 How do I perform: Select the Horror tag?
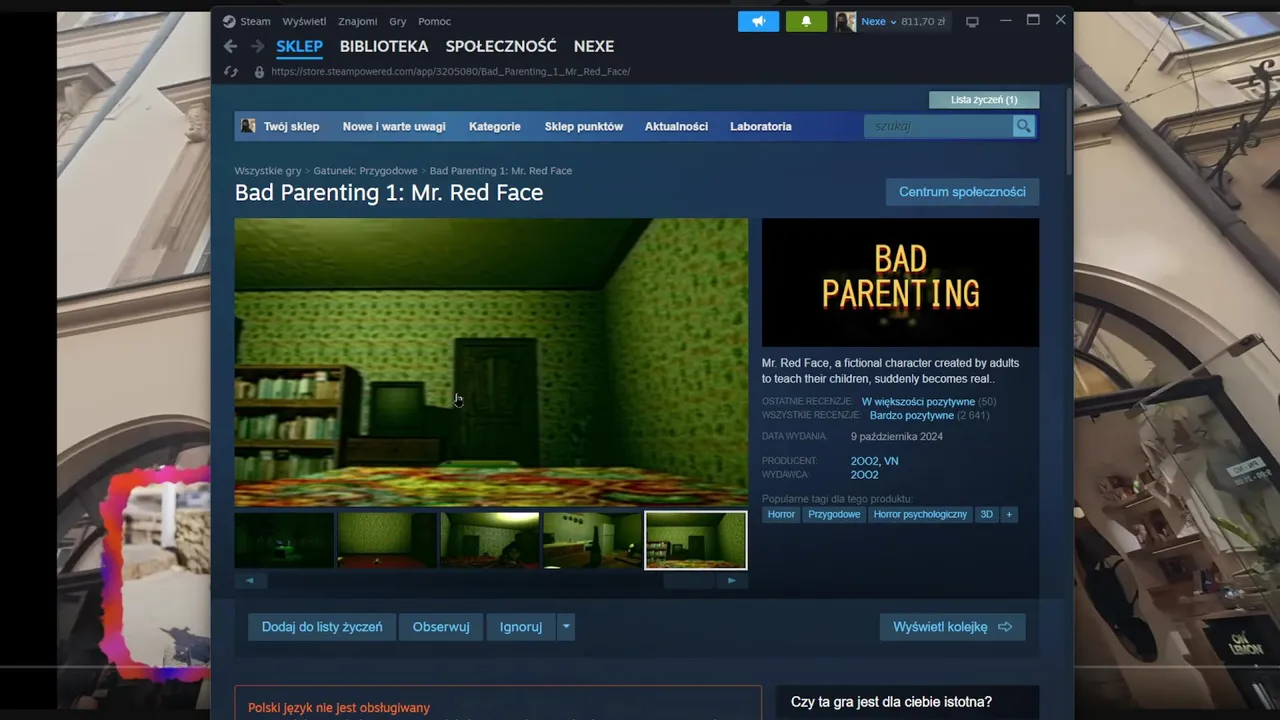(781, 514)
